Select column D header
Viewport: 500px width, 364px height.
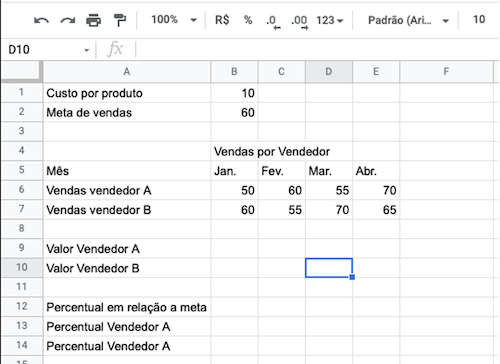(x=329, y=72)
